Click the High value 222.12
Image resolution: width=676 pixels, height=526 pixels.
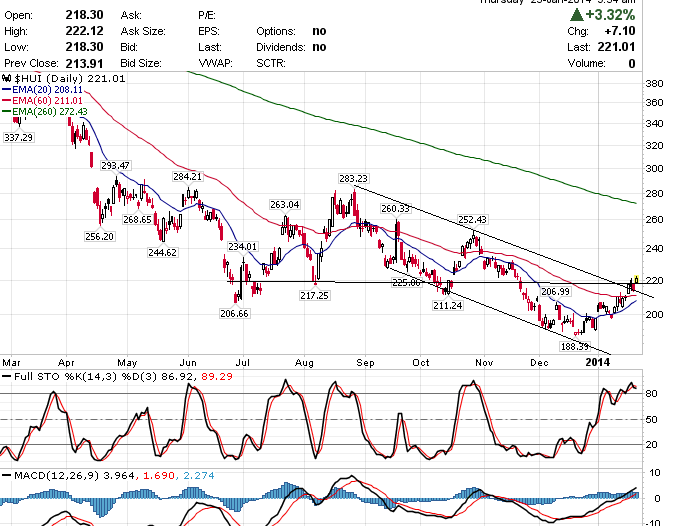tap(84, 31)
